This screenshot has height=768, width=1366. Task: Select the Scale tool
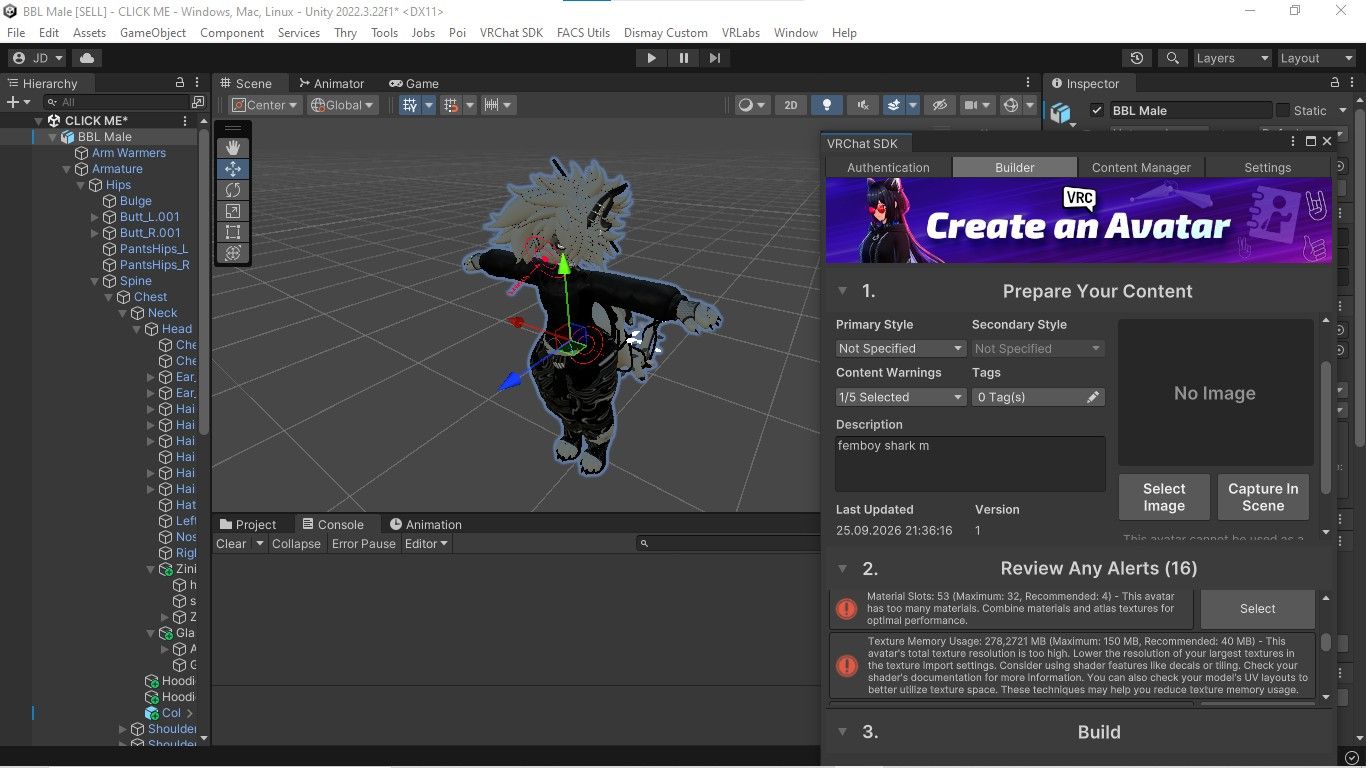pos(233,211)
